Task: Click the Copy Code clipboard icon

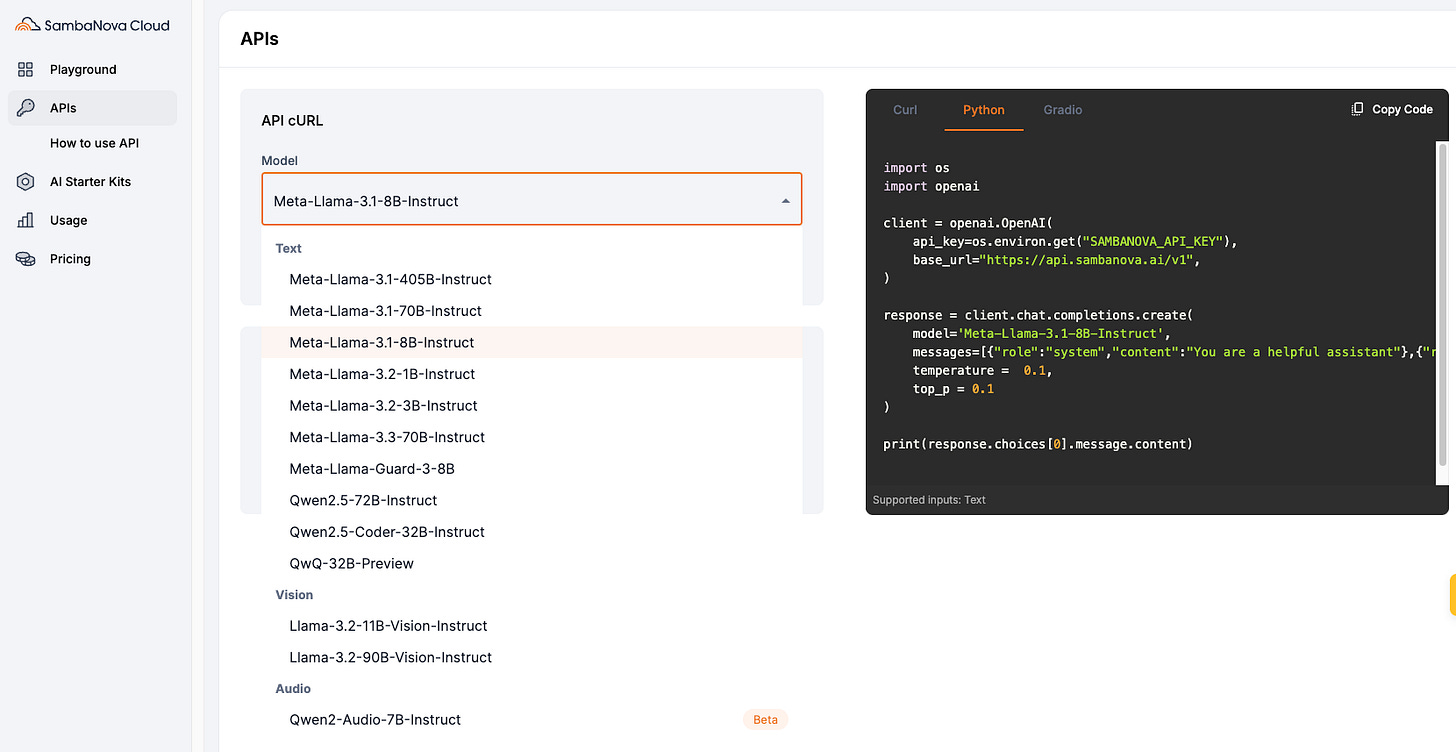Action: click(x=1357, y=109)
